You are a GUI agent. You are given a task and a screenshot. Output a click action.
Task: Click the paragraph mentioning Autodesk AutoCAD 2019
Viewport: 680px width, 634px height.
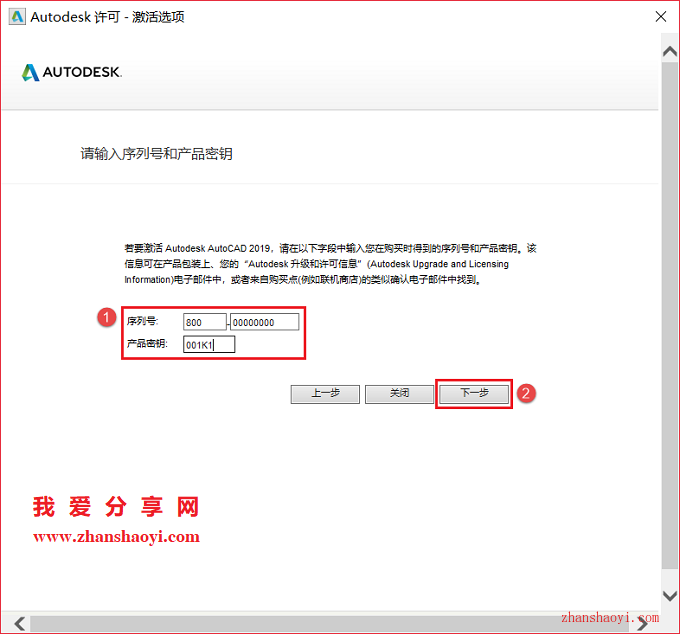coord(330,264)
